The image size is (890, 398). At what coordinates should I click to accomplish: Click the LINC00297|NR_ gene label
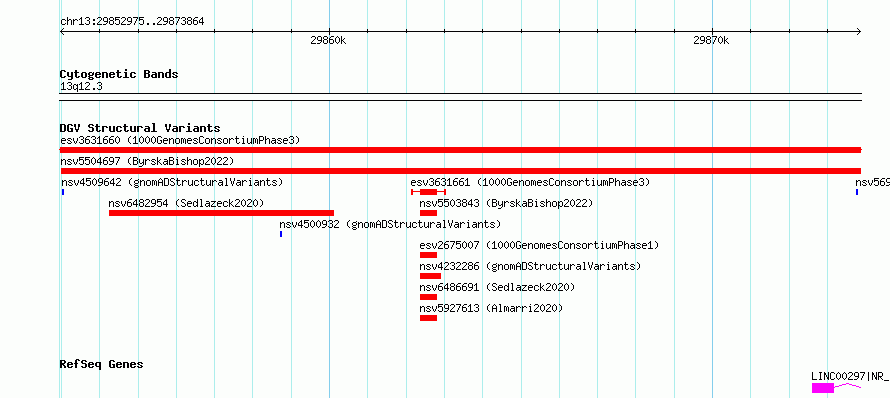point(851,376)
